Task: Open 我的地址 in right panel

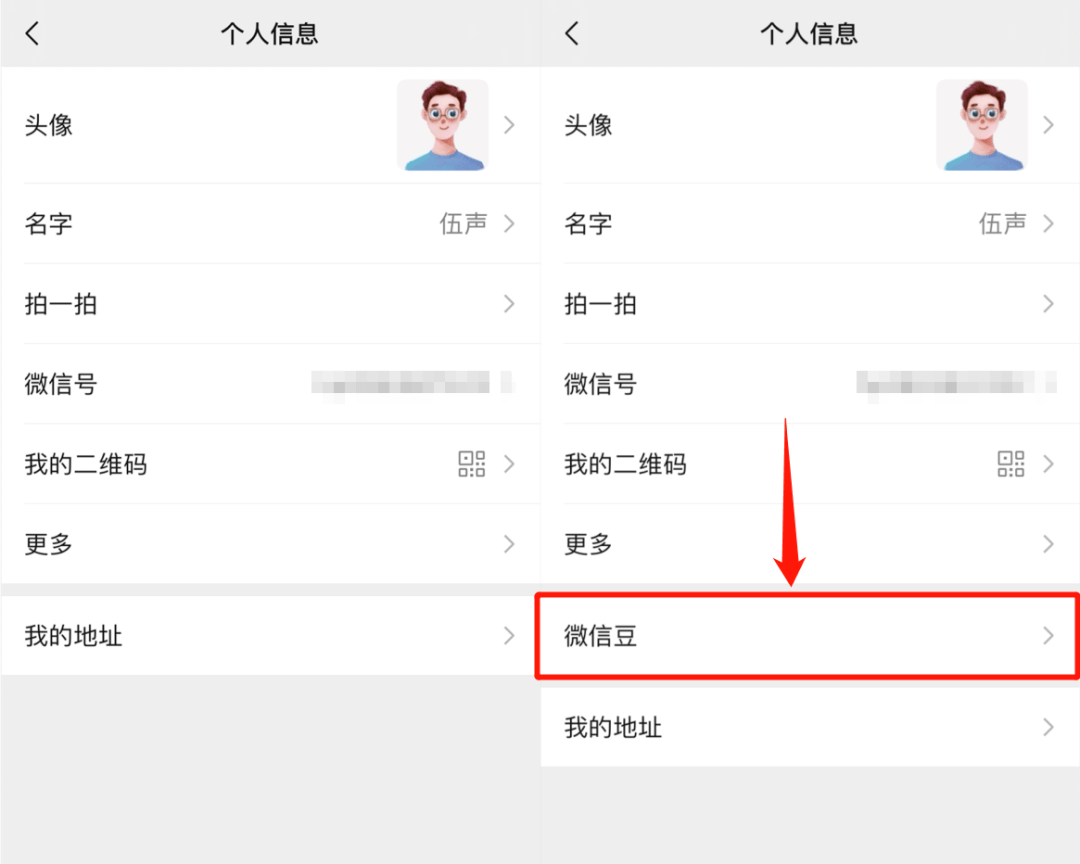Action: pos(810,727)
